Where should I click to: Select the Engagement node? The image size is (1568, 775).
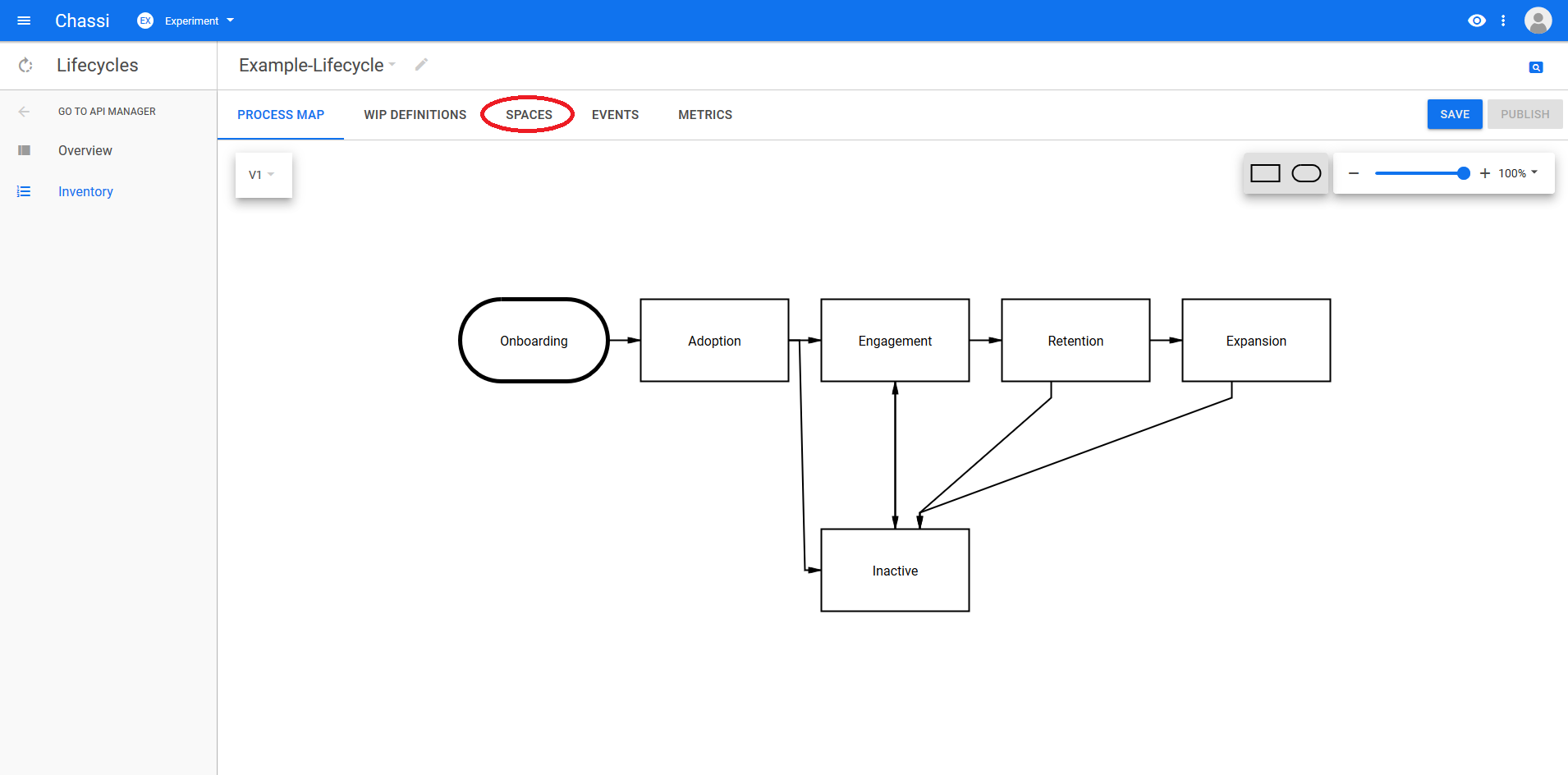coord(895,340)
